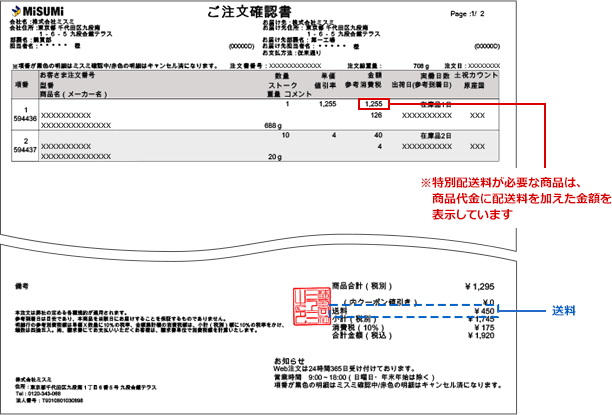
Task: Click the 単価 column header
Action: 329,76
